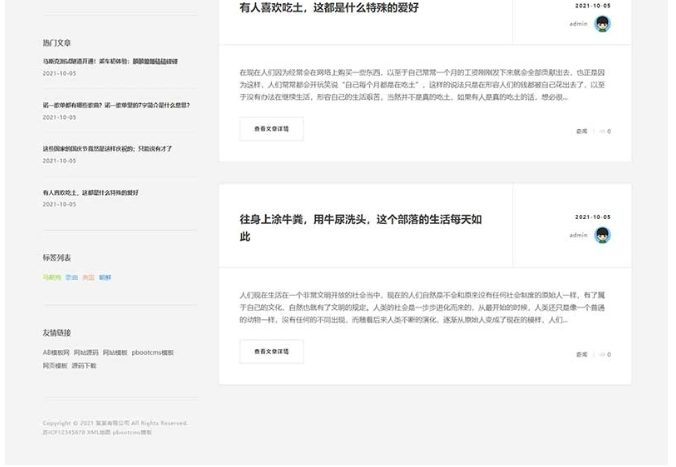Click 查看文章详情 button under the cow dung post

pos(271,352)
